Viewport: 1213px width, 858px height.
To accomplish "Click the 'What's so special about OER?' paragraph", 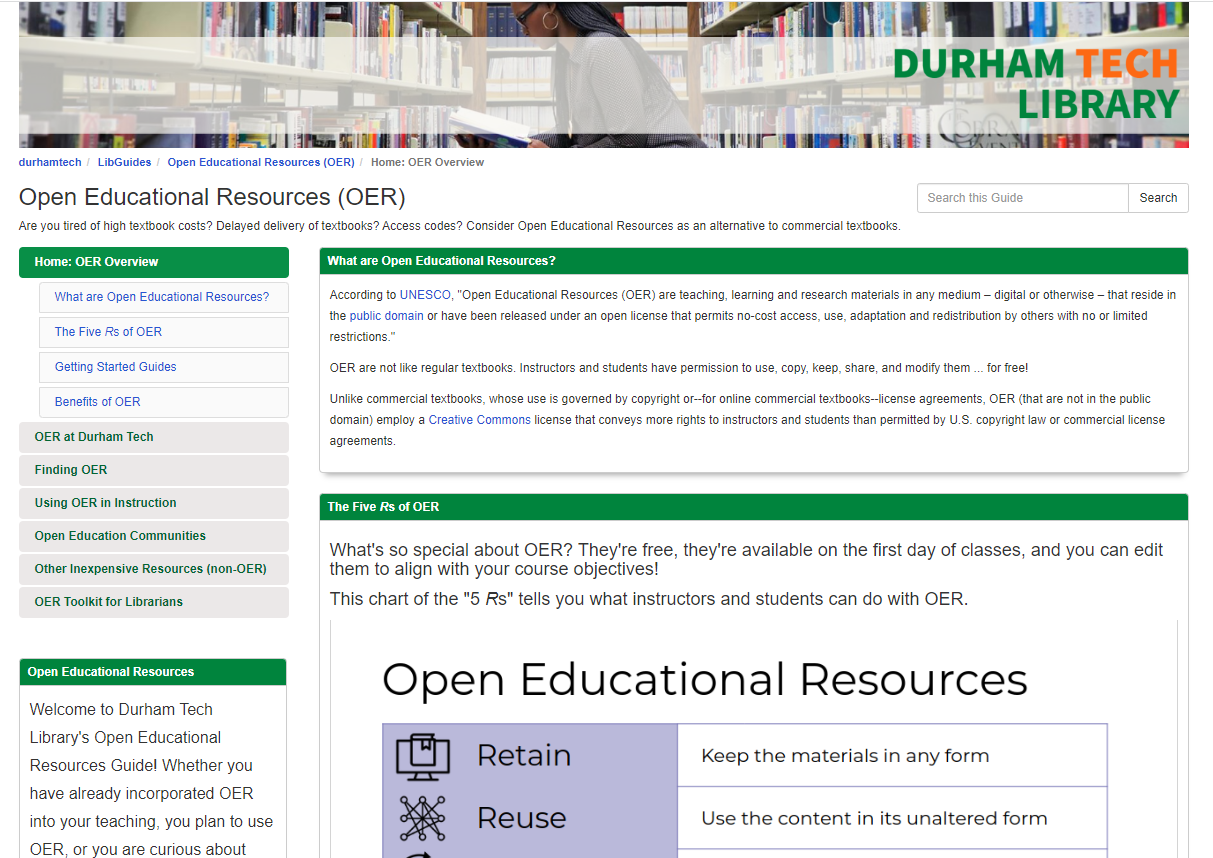I will (747, 560).
